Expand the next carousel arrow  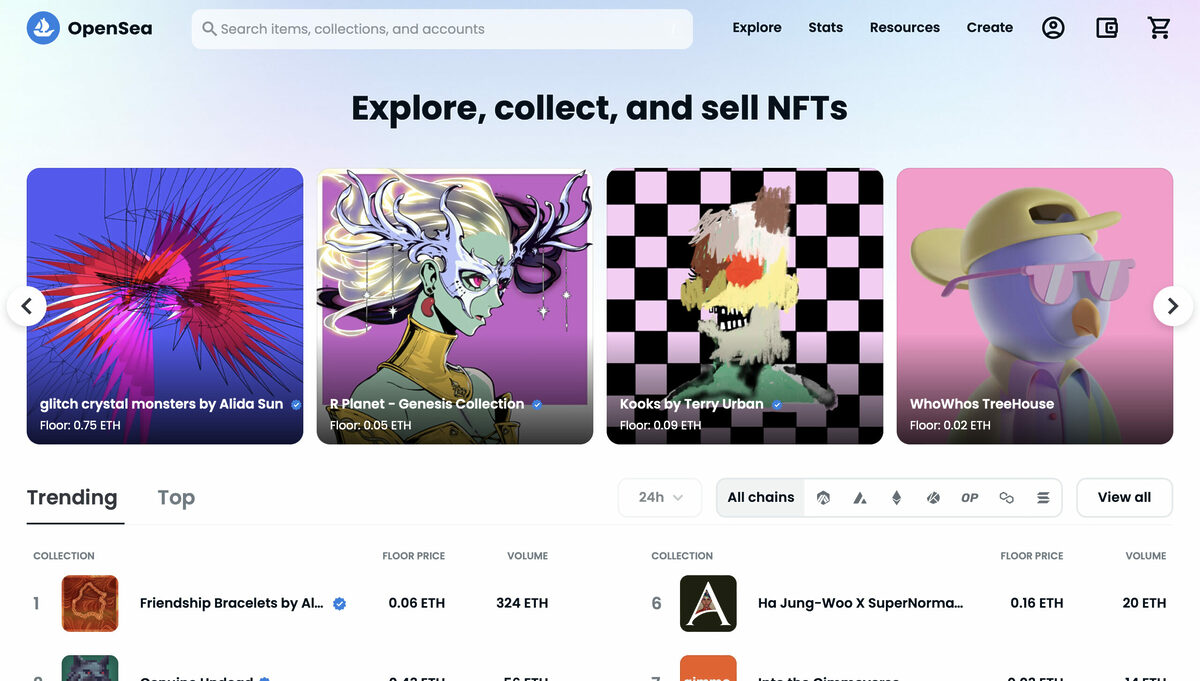coord(1172,306)
